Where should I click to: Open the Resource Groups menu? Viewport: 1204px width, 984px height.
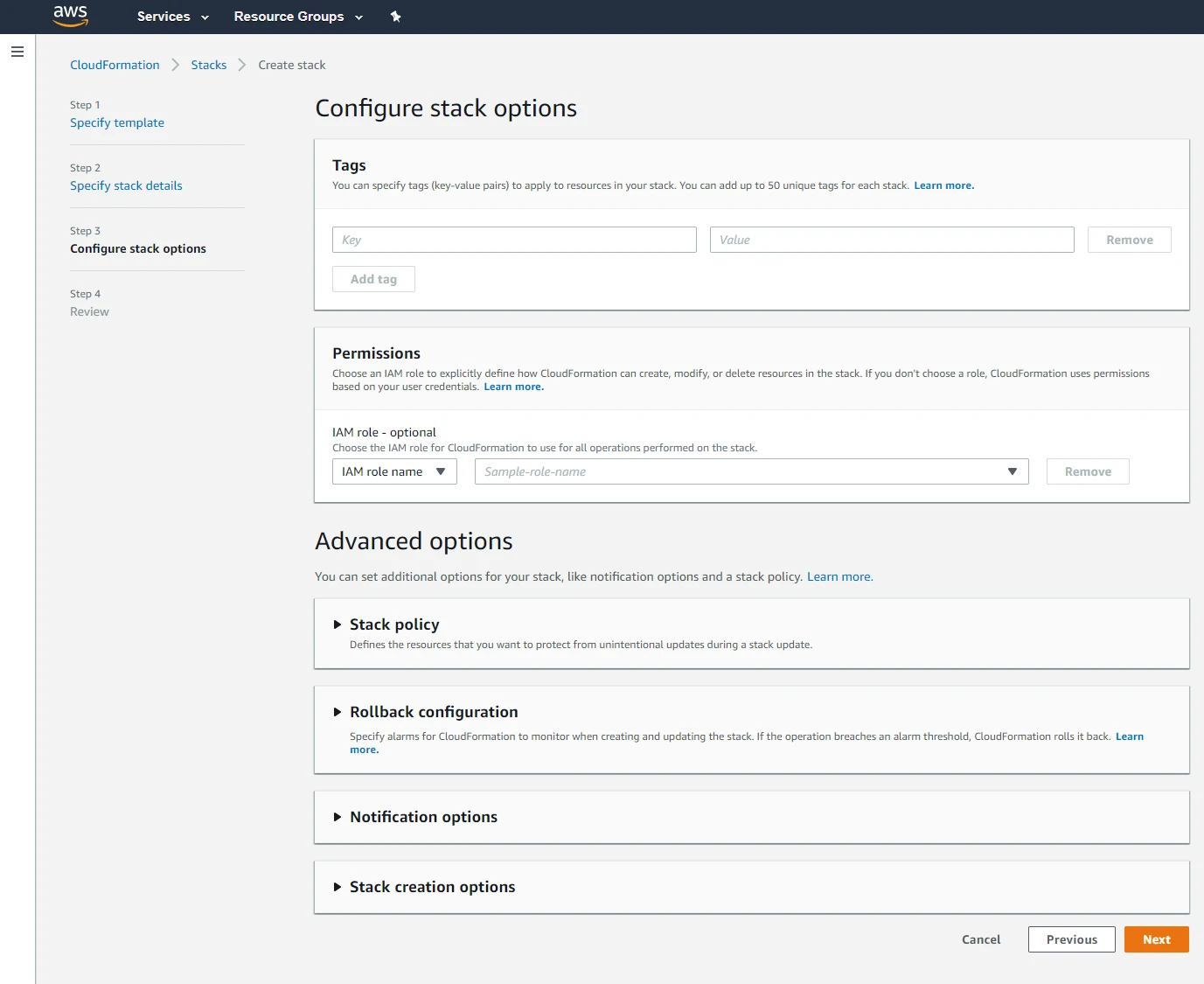[297, 17]
